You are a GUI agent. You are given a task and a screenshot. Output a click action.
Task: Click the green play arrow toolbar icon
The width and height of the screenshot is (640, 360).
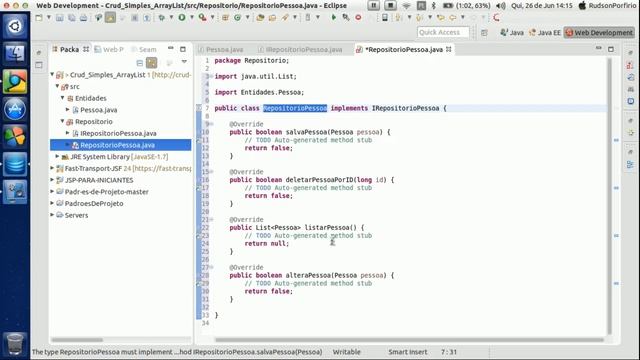pos(333,18)
